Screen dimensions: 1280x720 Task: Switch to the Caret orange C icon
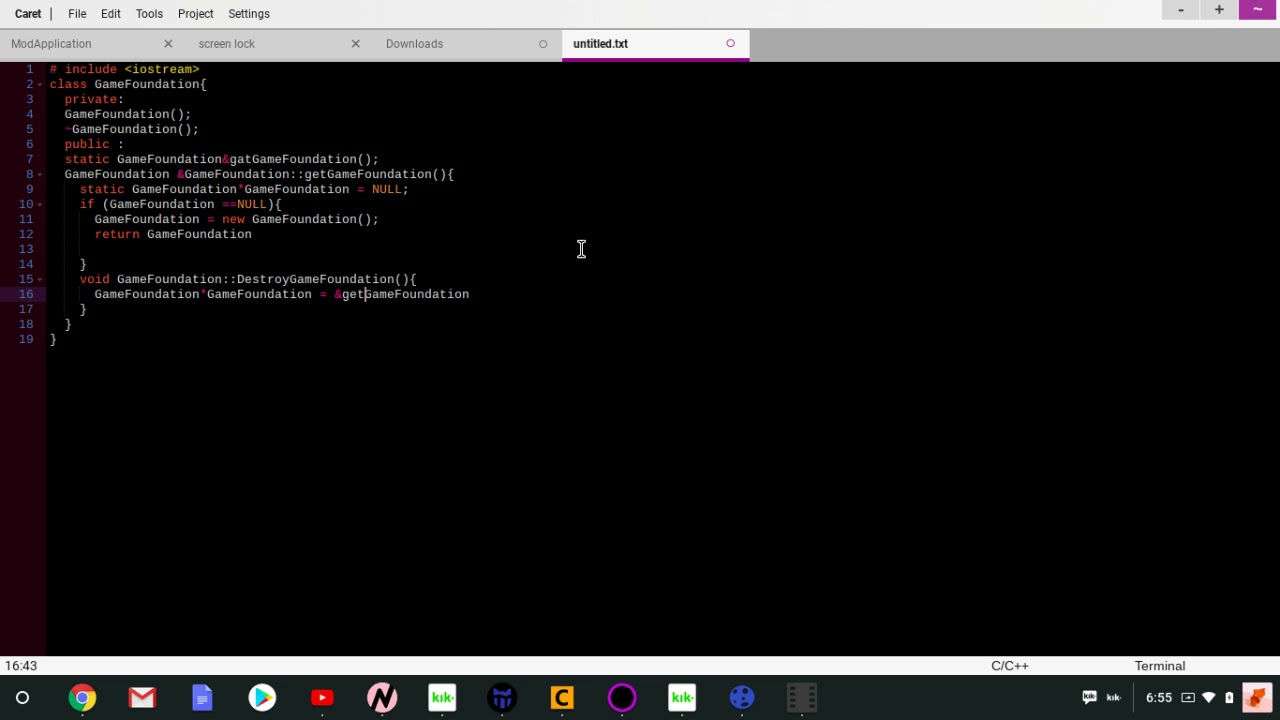(562, 697)
